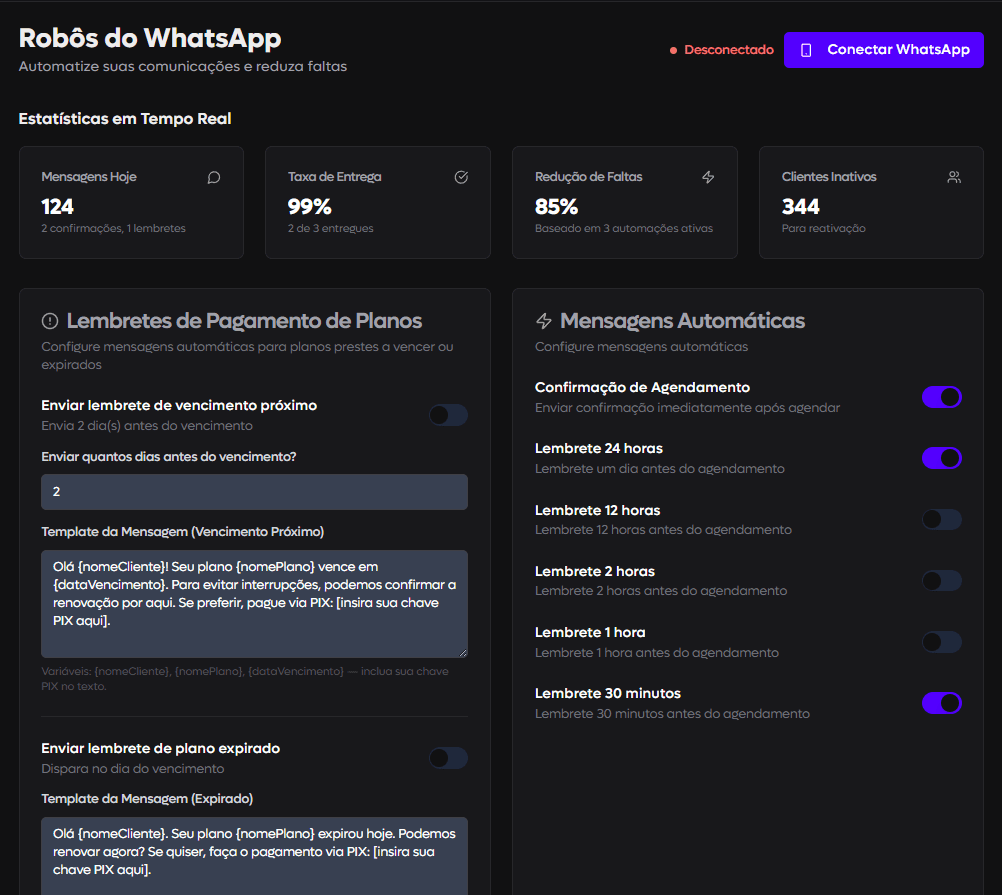The image size is (1002, 895).
Task: Click the bolt icon beside Mensagens Automáticas
Action: (544, 321)
